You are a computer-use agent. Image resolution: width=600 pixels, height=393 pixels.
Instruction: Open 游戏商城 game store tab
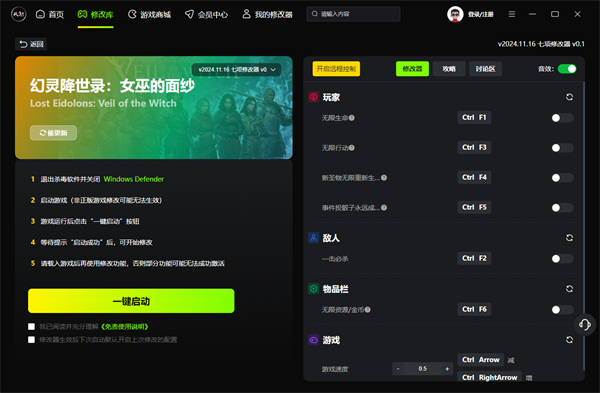(x=149, y=15)
